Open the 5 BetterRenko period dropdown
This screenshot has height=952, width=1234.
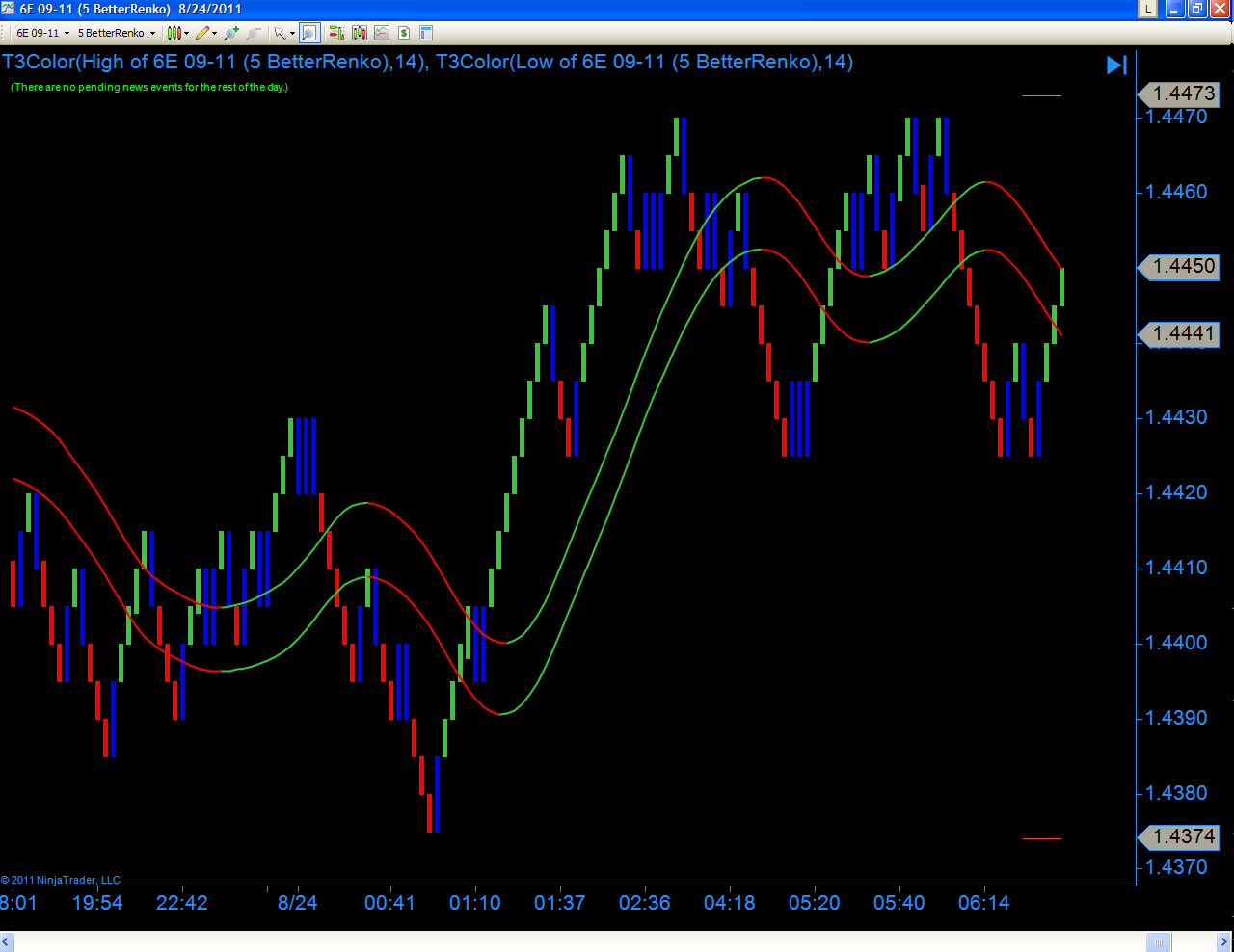click(117, 33)
